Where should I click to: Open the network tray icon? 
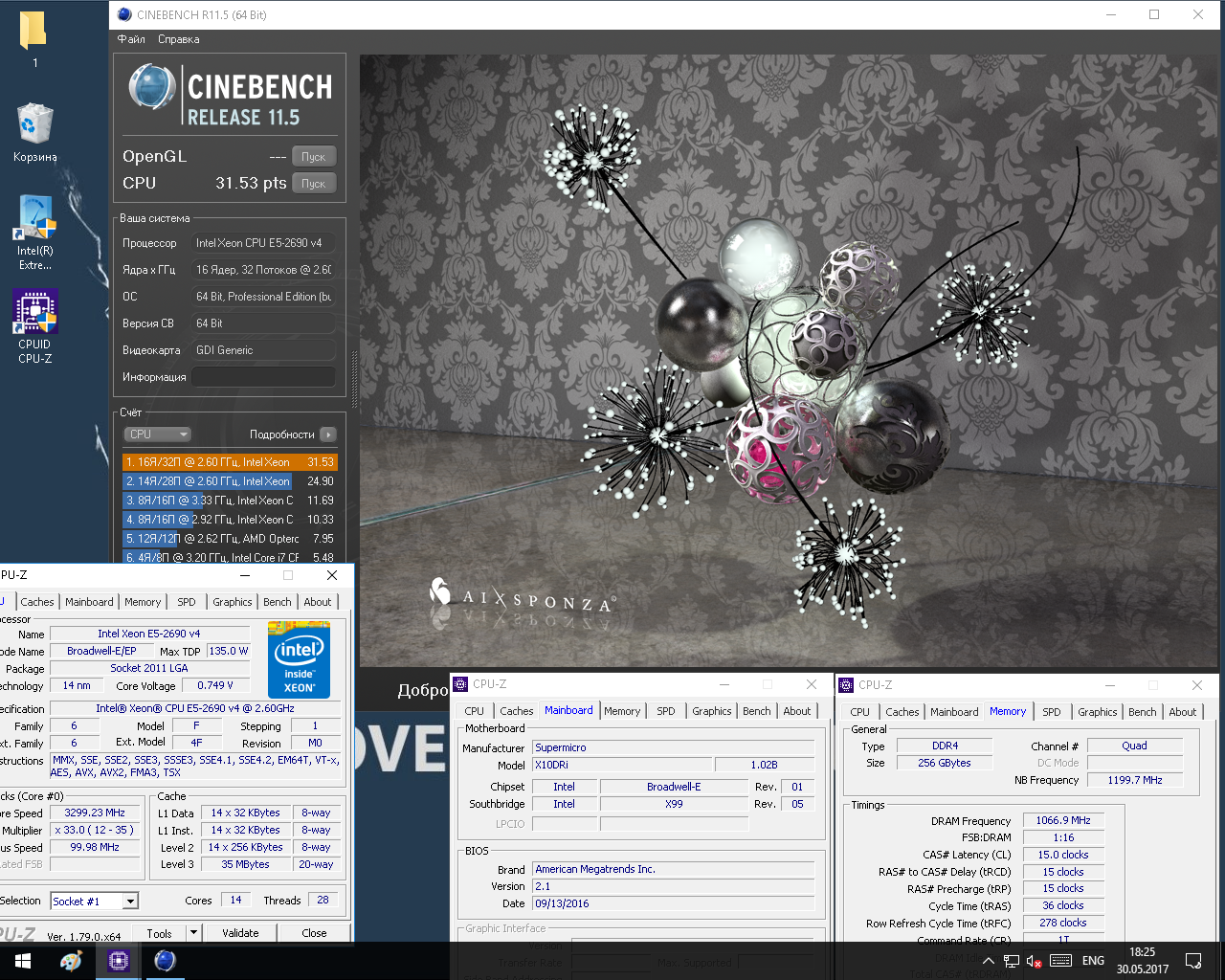click(x=1011, y=961)
